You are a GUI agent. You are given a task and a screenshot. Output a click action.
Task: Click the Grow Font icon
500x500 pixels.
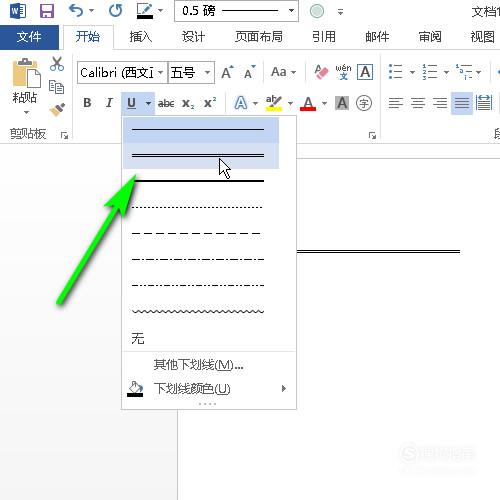click(228, 72)
